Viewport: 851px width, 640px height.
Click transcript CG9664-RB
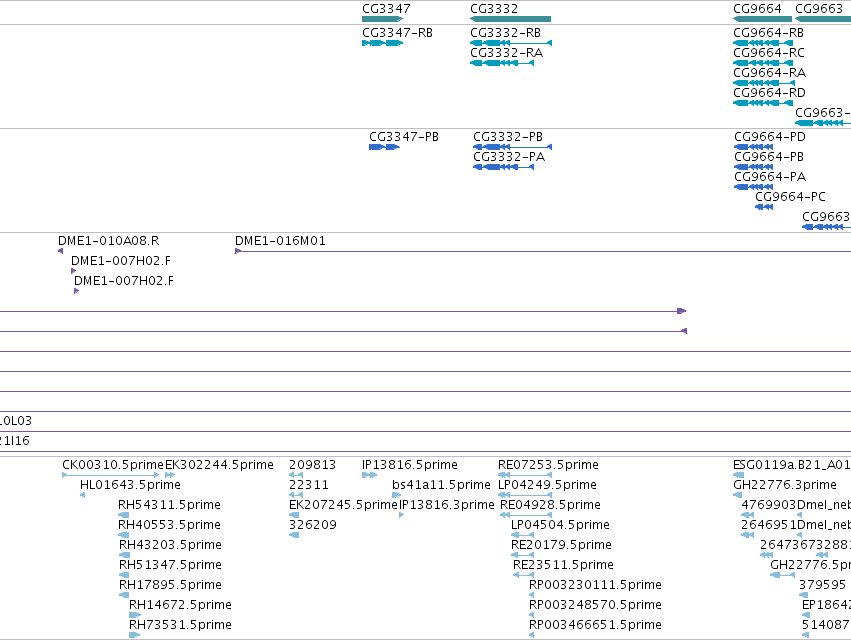pos(769,33)
